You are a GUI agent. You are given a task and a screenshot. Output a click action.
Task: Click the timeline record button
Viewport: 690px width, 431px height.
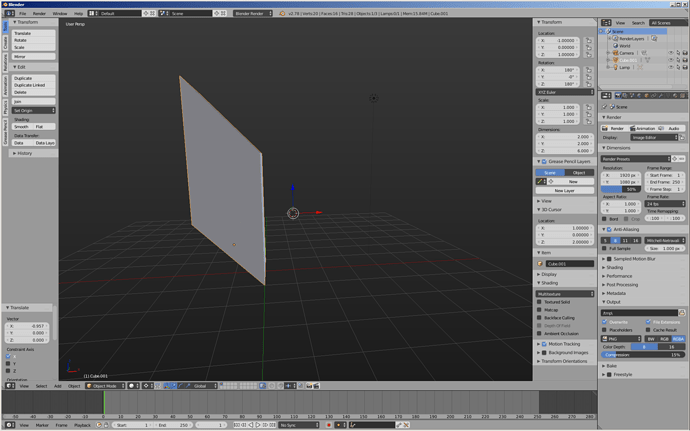coord(328,425)
